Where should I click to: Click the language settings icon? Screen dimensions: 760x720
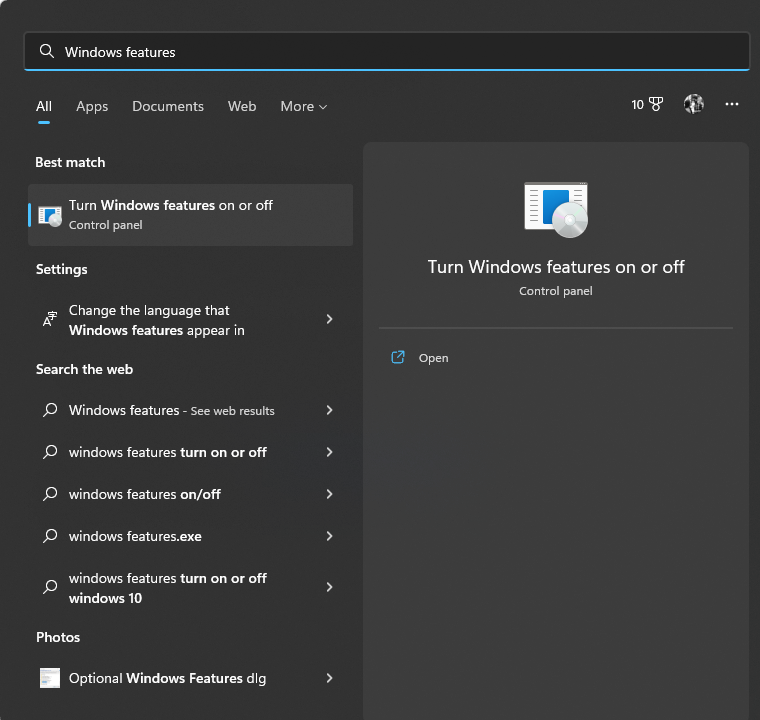[x=50, y=319]
